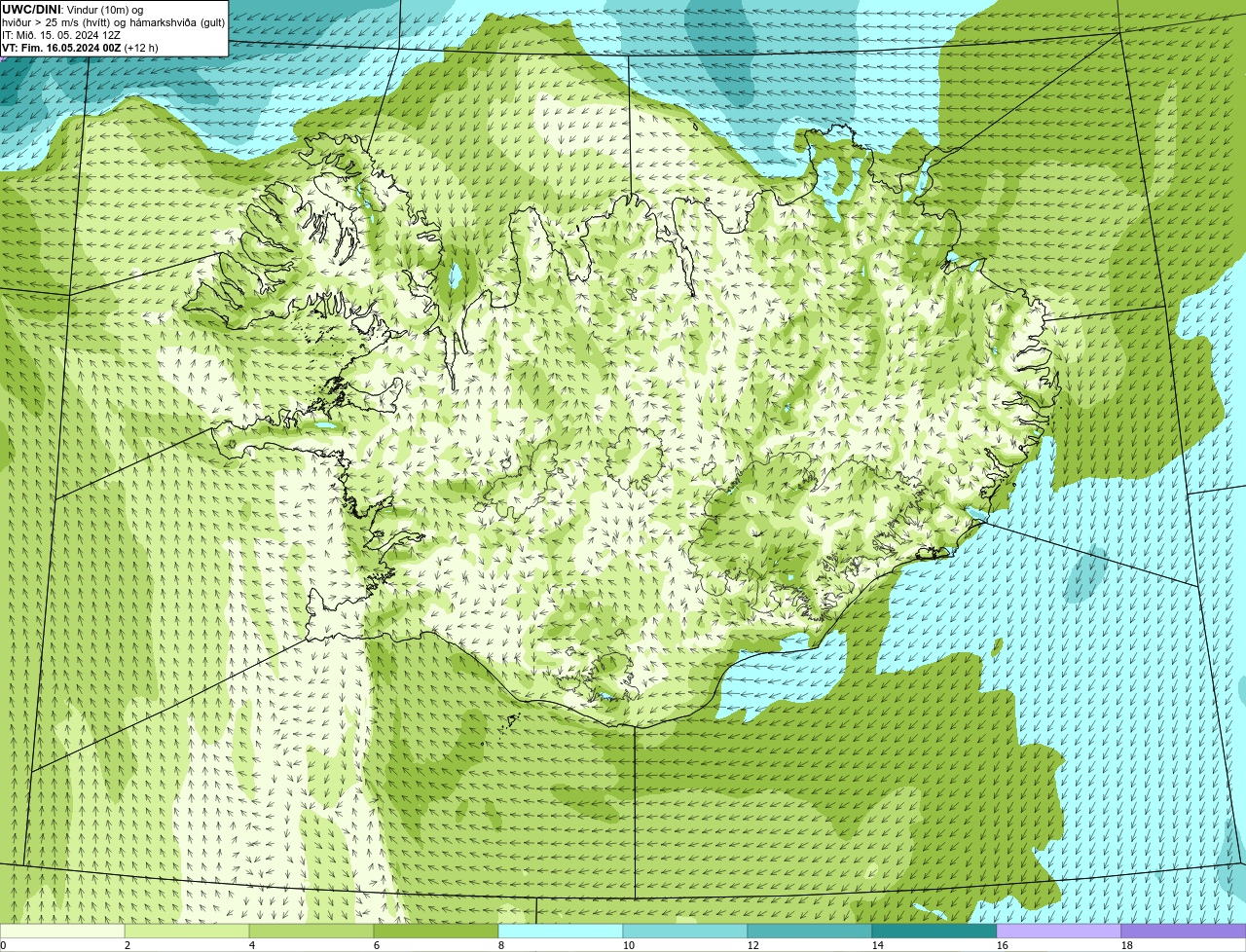Click the scale label '14'
This screenshot has height=952, width=1246.
click(878, 945)
